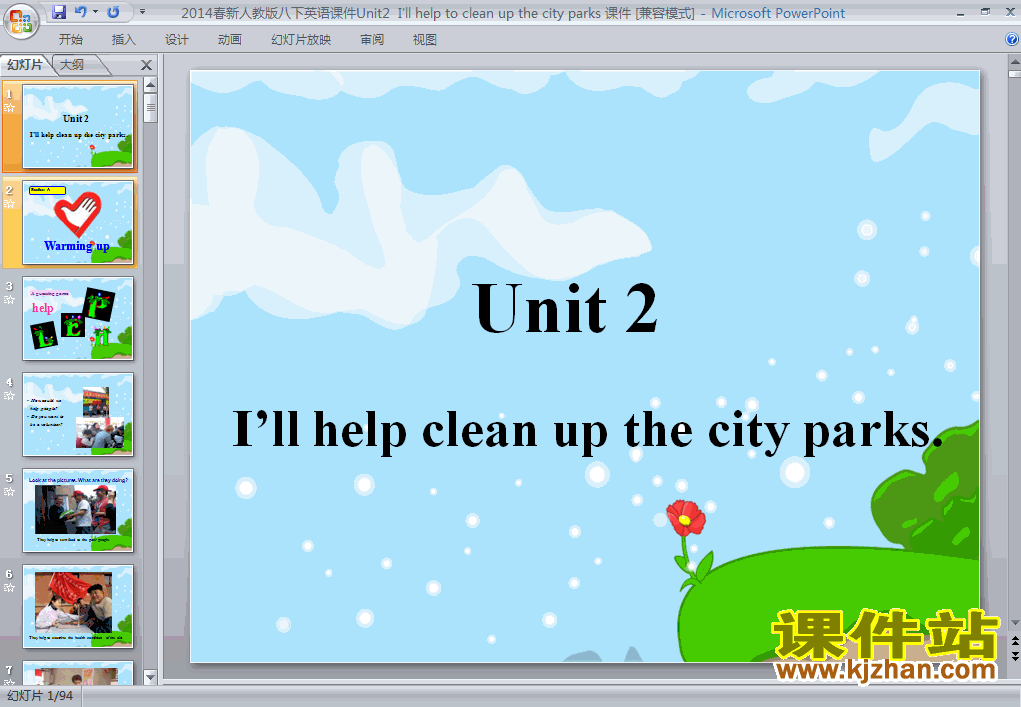The width and height of the screenshot is (1021, 707).
Task: Open the 审阅 ribbon tab
Action: [372, 40]
